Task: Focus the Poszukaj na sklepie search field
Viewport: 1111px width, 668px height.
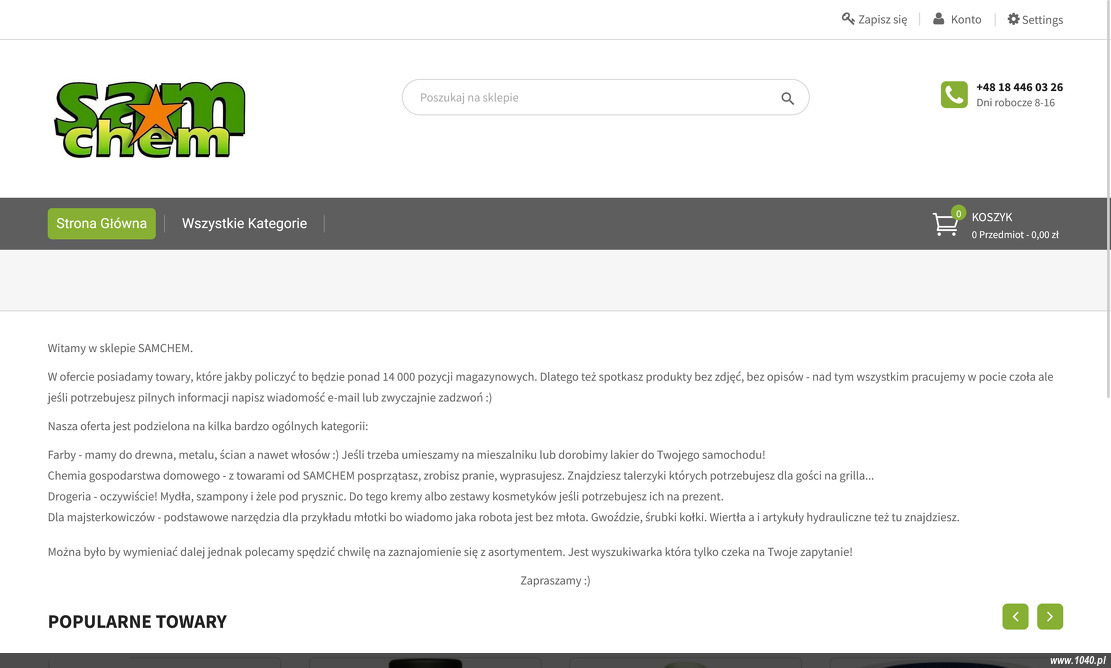Action: click(597, 97)
